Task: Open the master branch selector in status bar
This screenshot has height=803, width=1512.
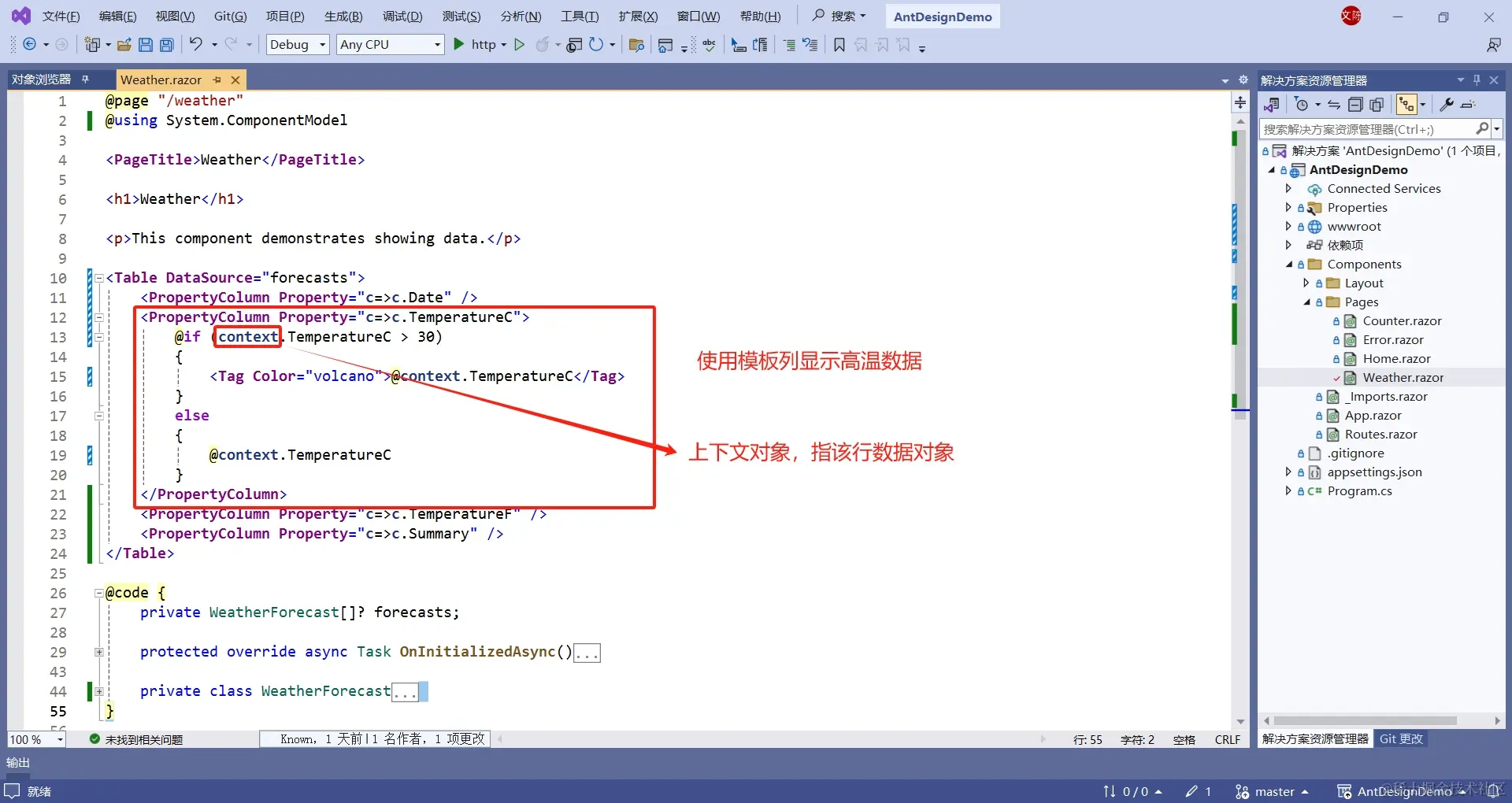Action: pos(1272,791)
